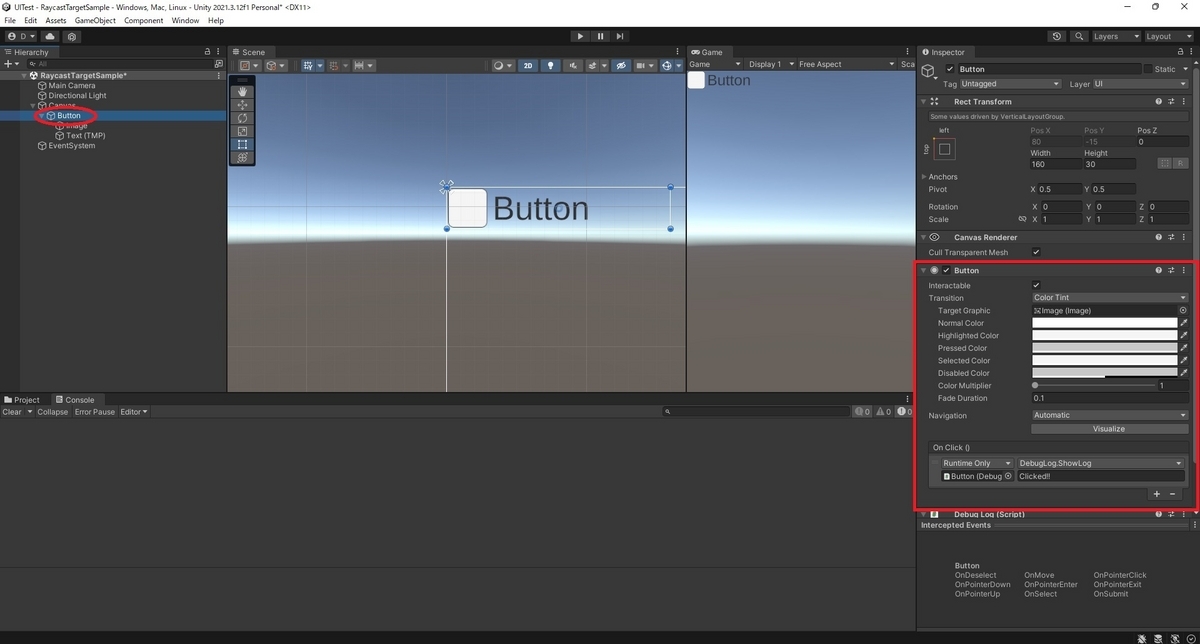Image resolution: width=1200 pixels, height=644 pixels.
Task: Open the Console Editor dropdown
Action: point(134,412)
